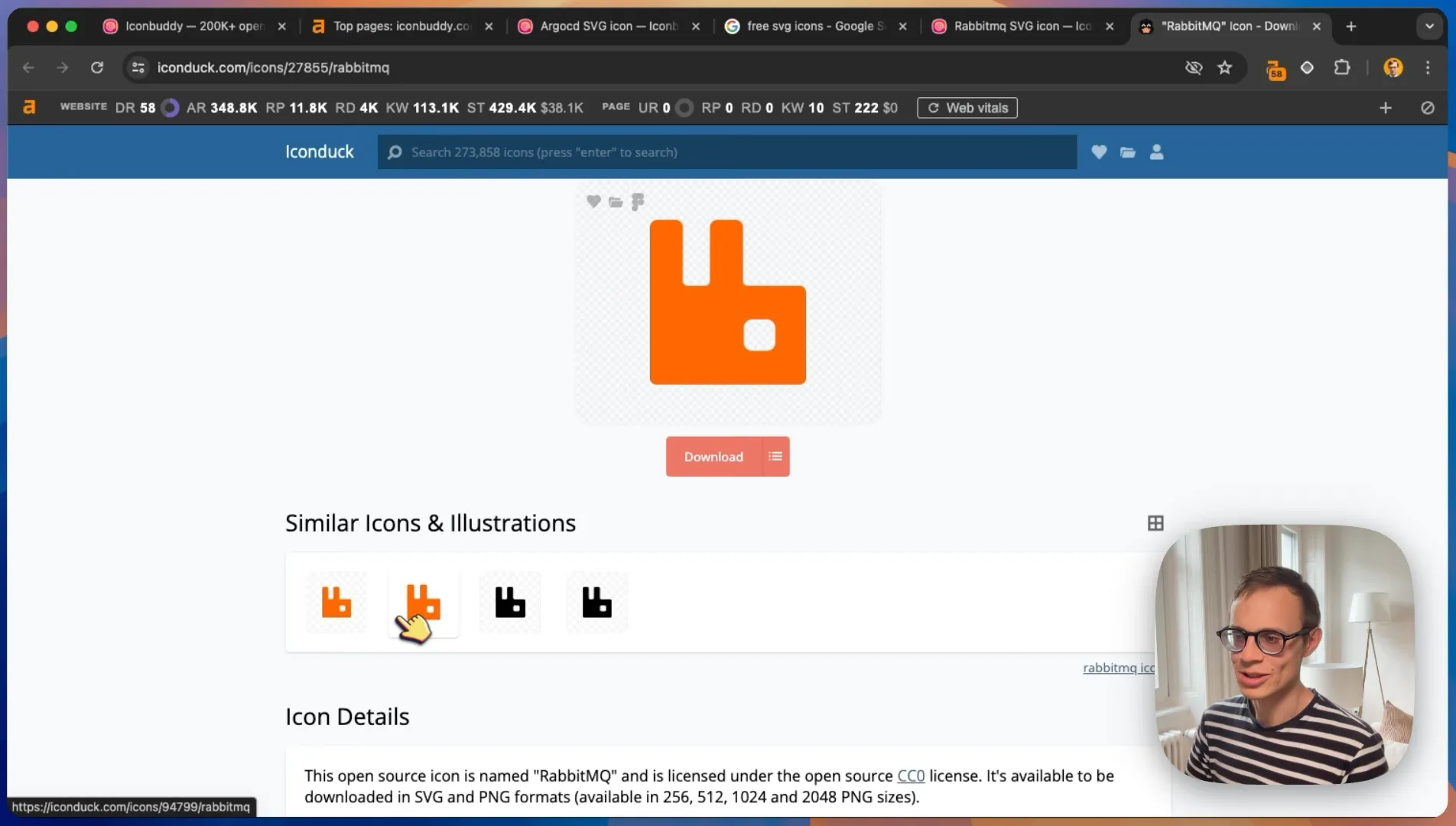Add the RabbitMQ icon to a folder
This screenshot has height=826, width=1456.
(616, 202)
